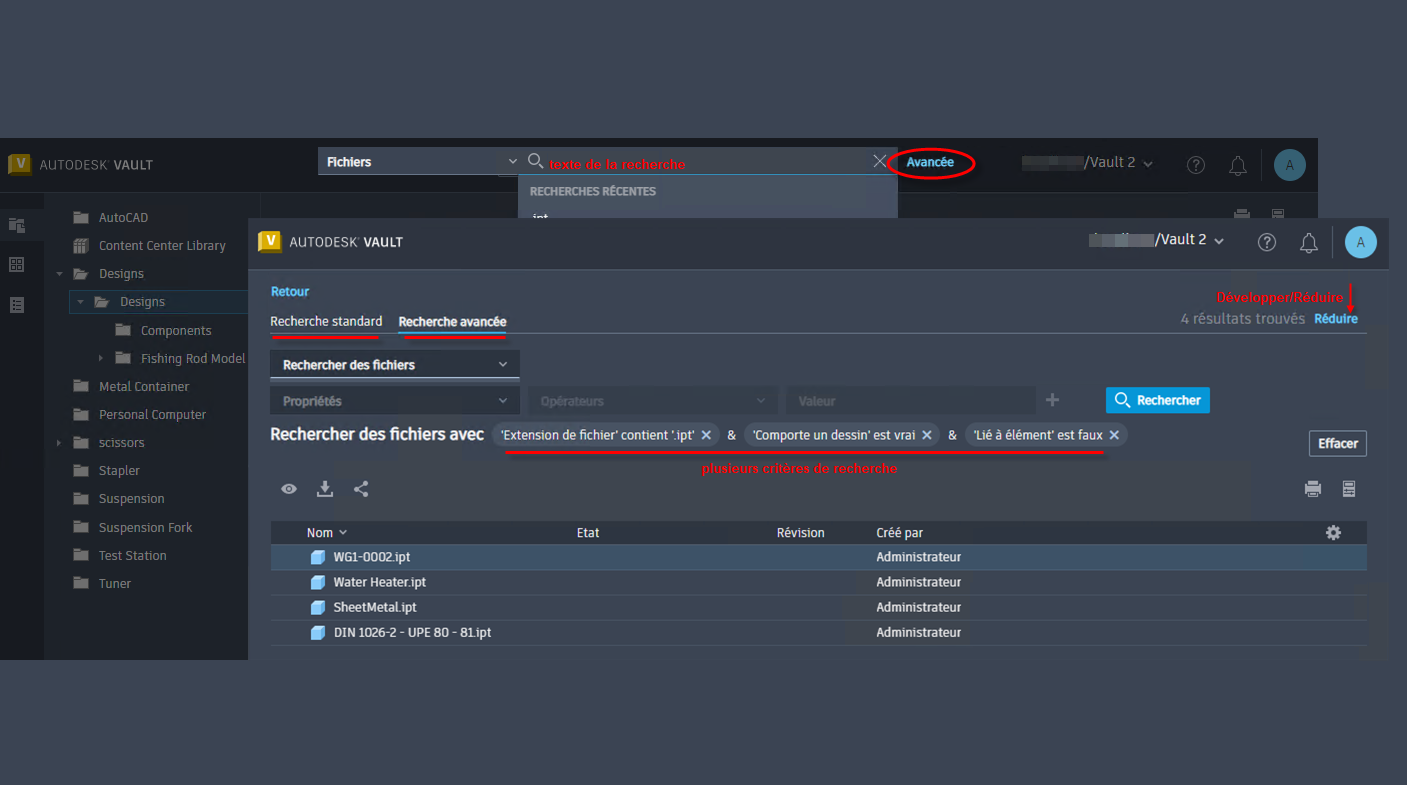Remove the 'Lié à élément' est faux criterion

pos(1114,435)
